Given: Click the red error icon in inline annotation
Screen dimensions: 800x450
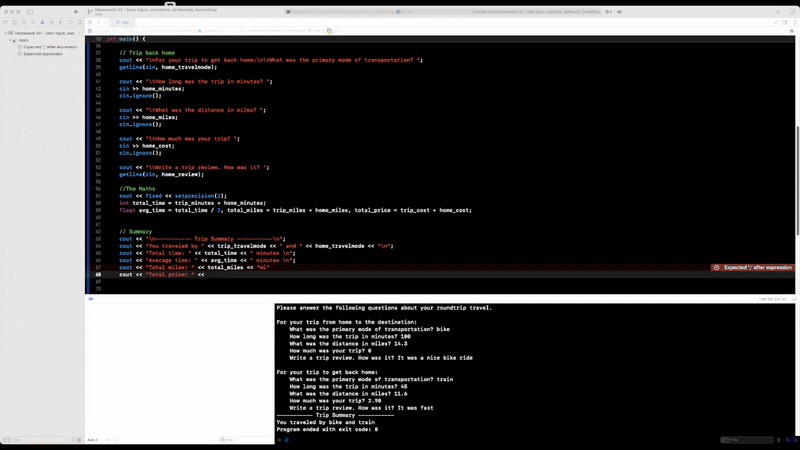Looking at the screenshot, I should (717, 267).
